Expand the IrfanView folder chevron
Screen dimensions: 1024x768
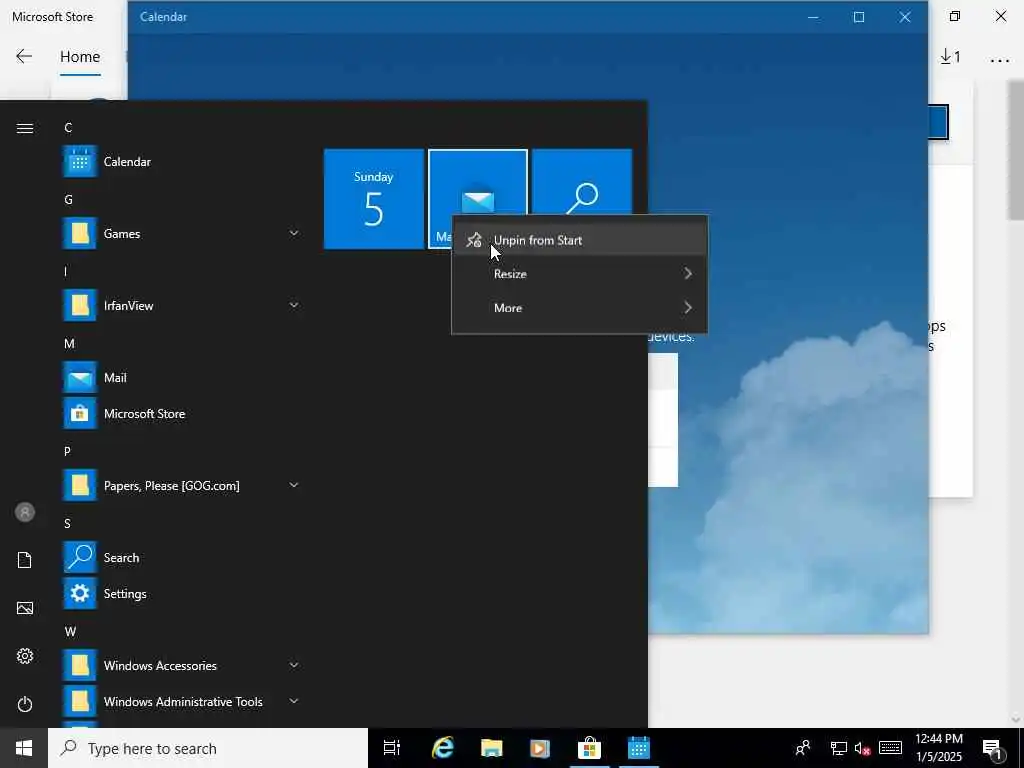click(x=294, y=305)
